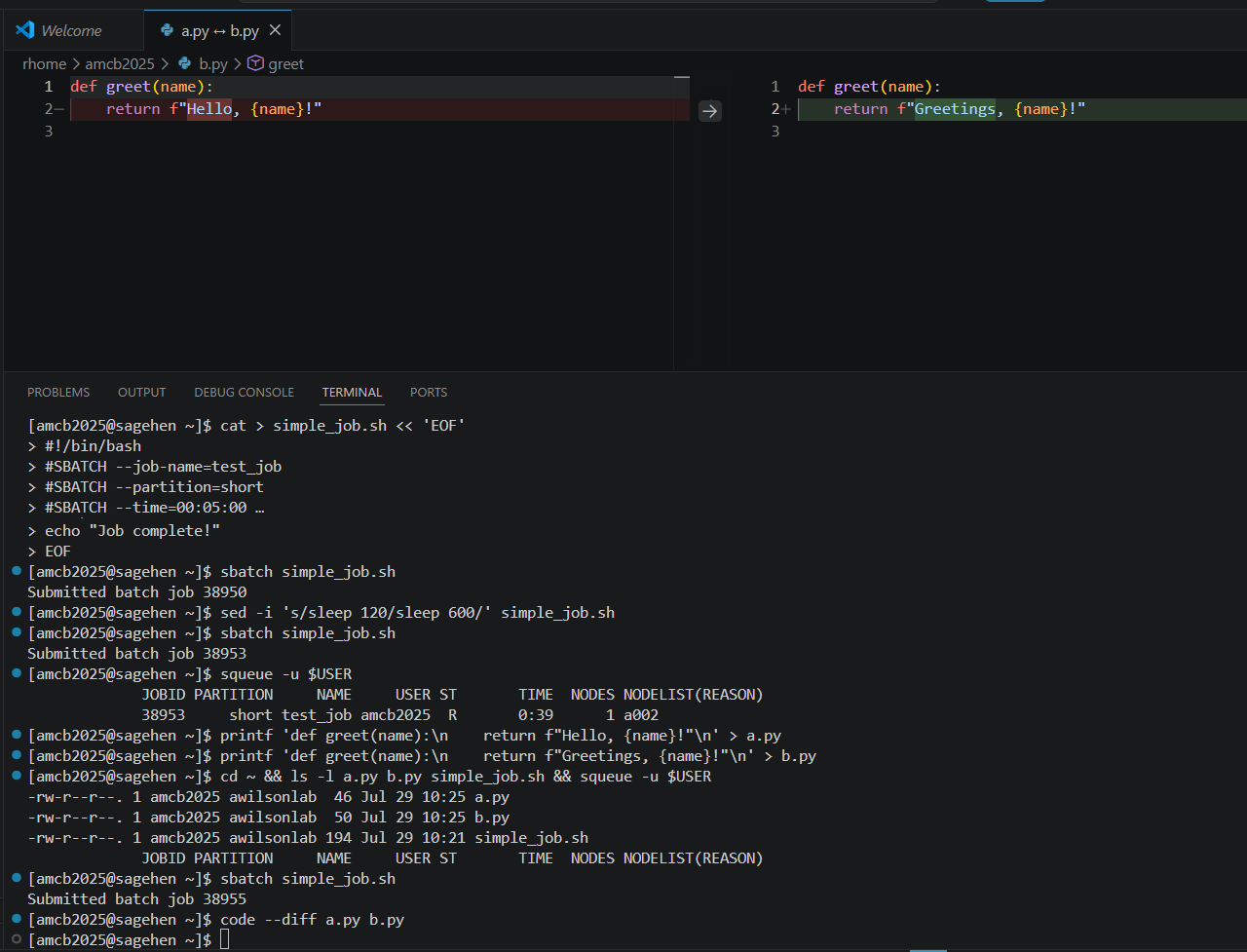Click the marker dot beside the code --diff command
1247x952 pixels.
click(x=17, y=920)
